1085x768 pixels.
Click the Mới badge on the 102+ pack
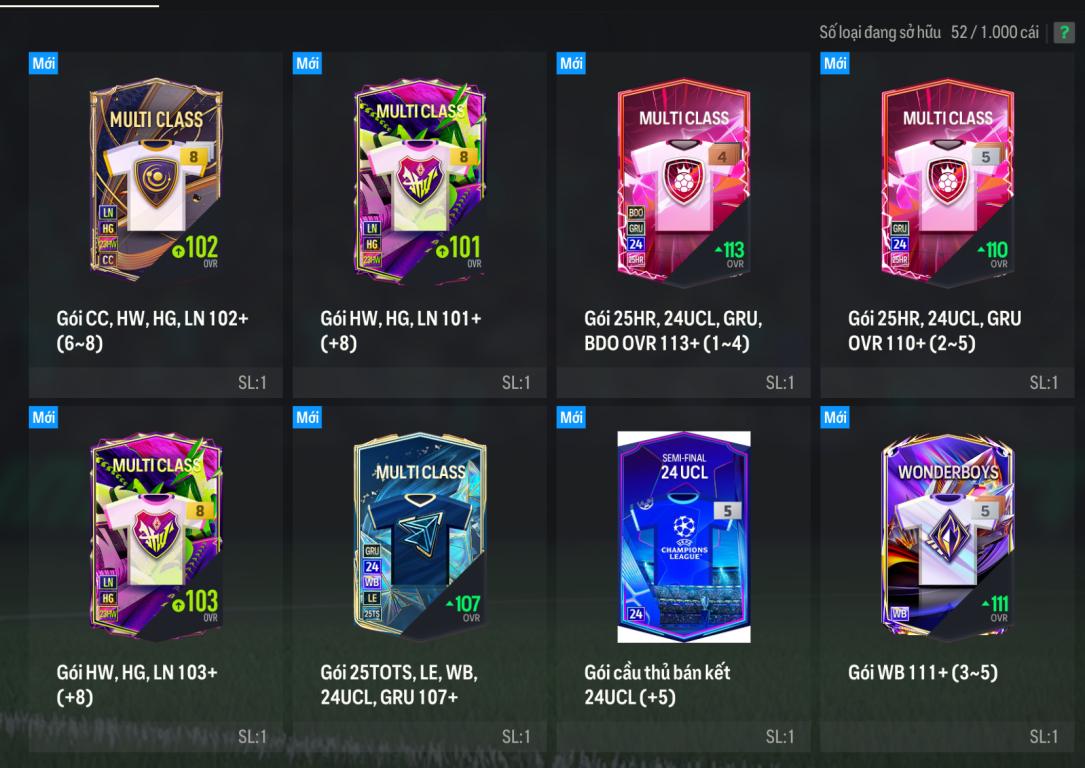(43, 64)
